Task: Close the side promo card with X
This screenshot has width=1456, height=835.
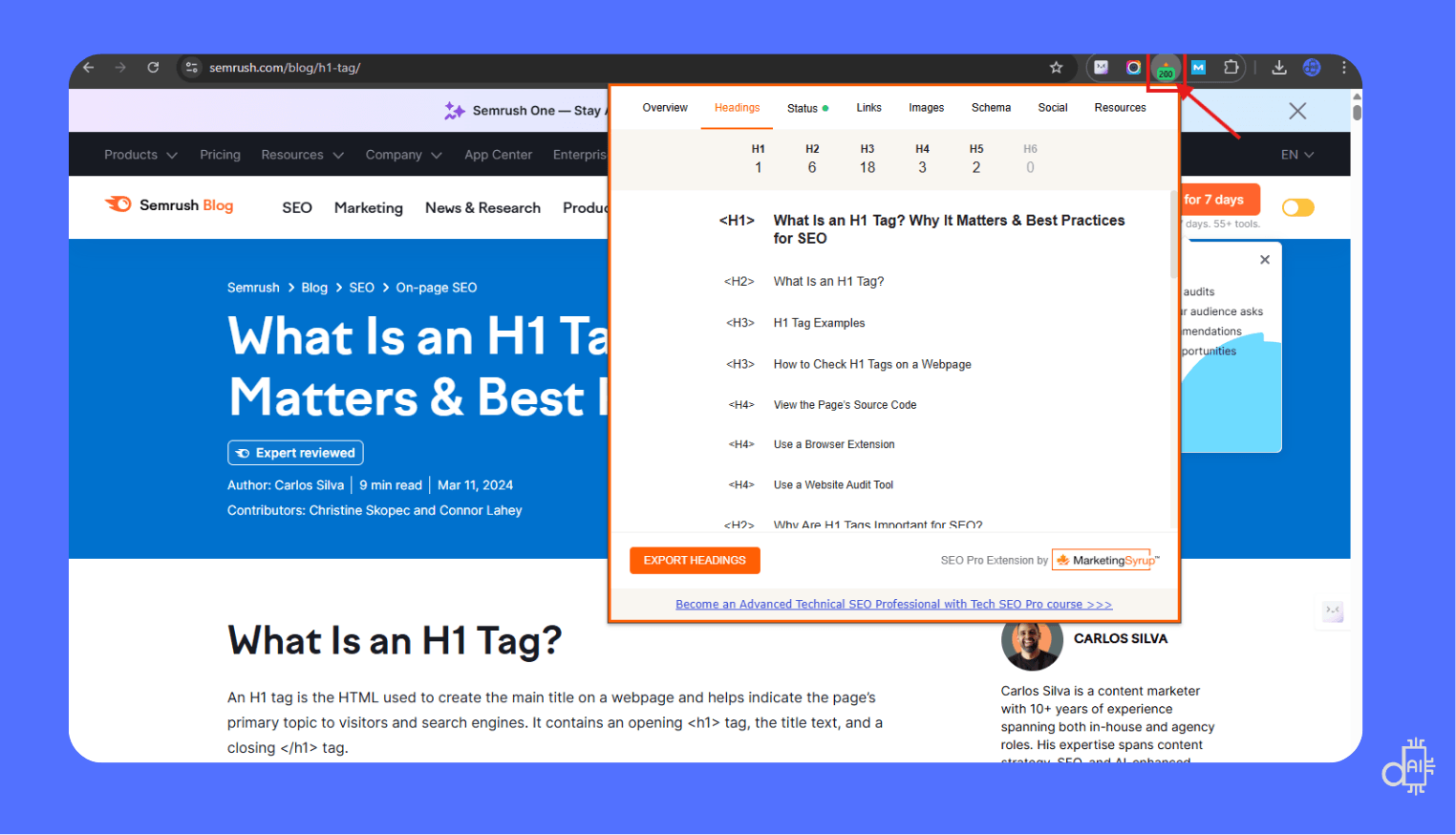Action: coord(1265,260)
